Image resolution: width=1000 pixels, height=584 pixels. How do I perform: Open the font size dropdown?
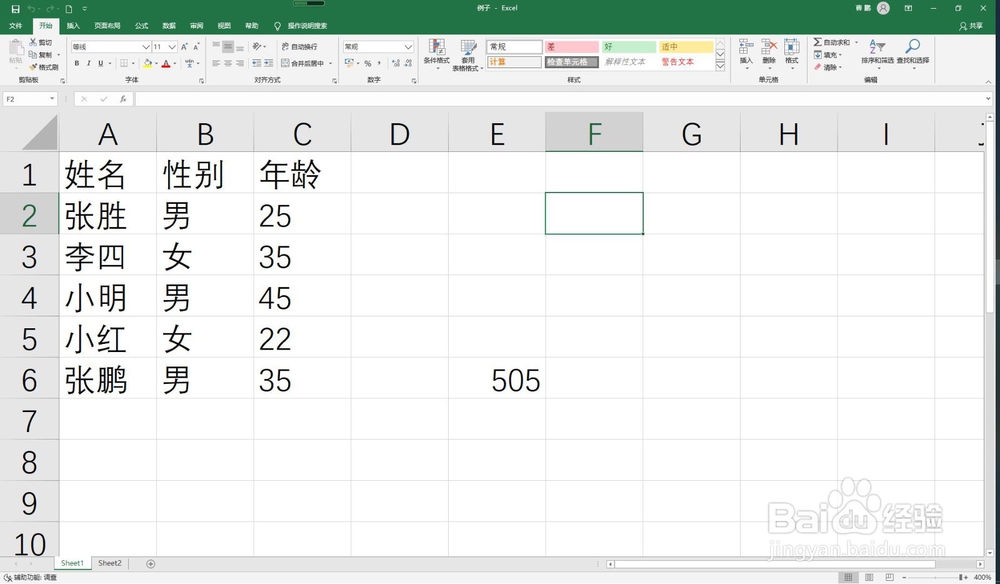(x=171, y=47)
